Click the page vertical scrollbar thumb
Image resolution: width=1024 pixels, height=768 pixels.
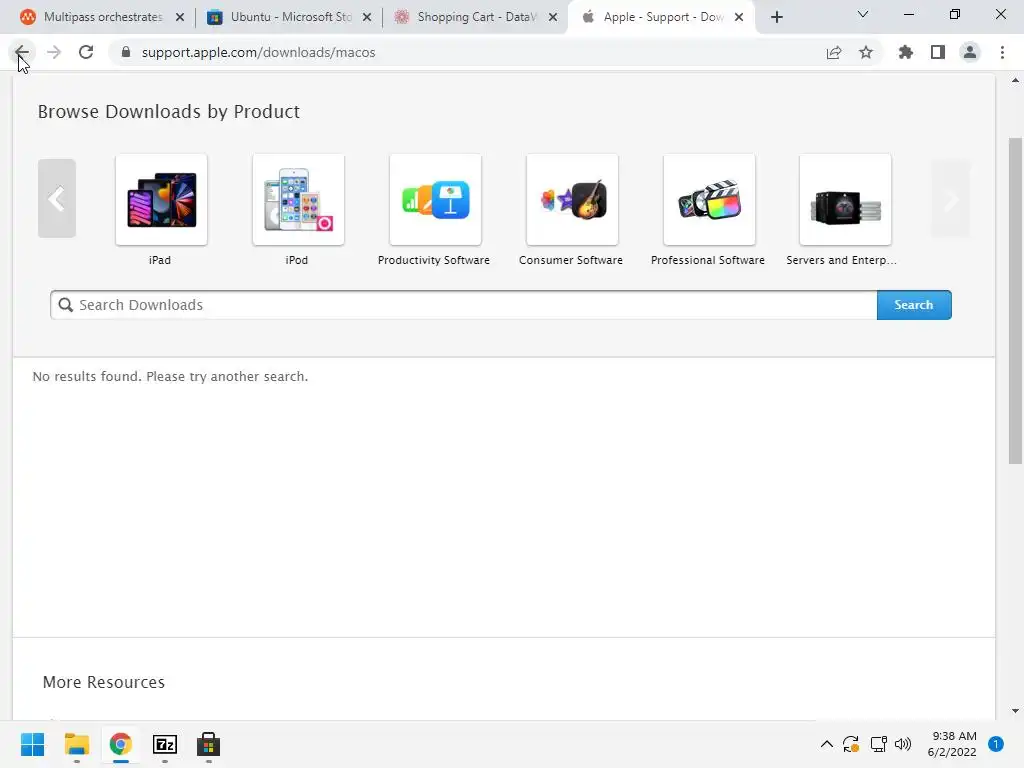(x=1015, y=300)
